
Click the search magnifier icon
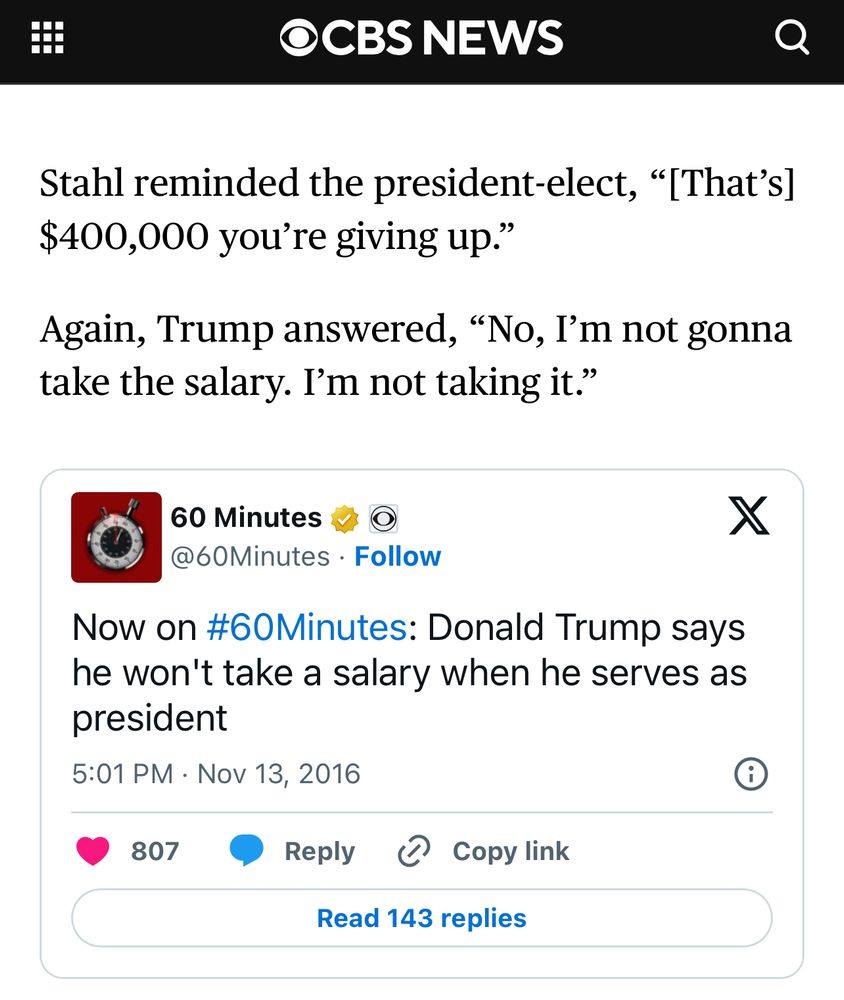[x=793, y=37]
